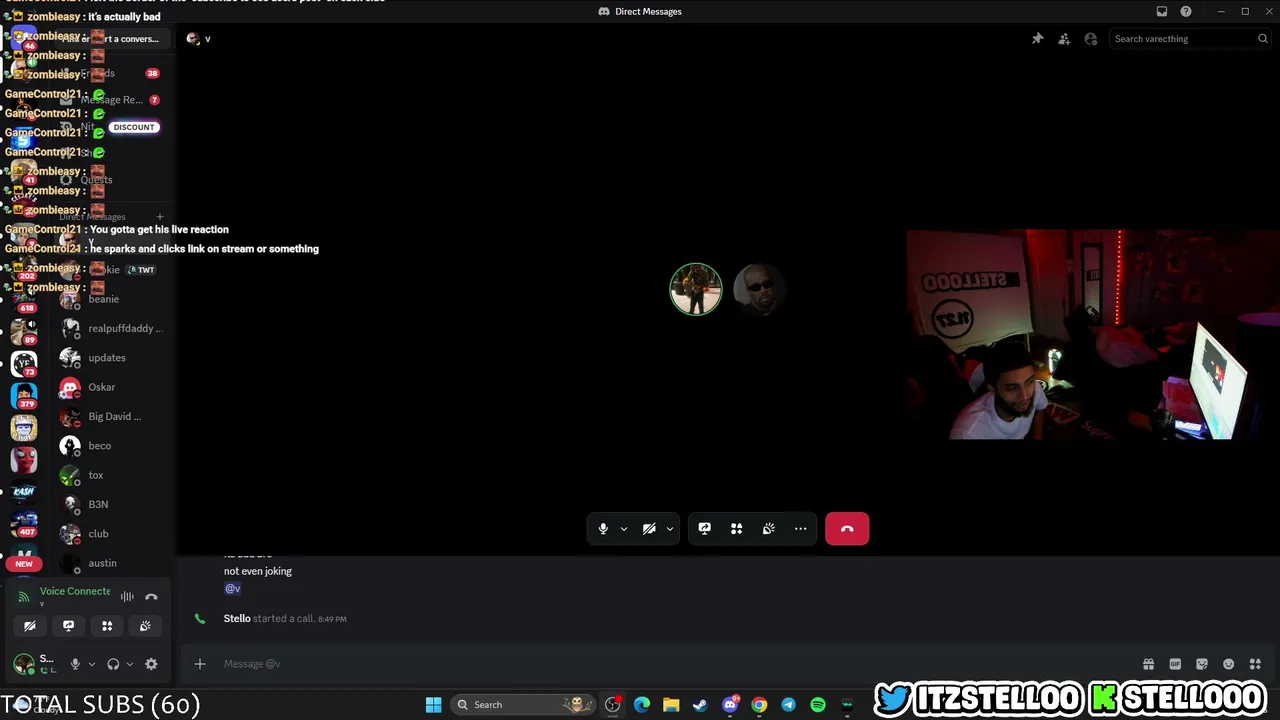This screenshot has height=720, width=1280.
Task: Expand camera options arrow in call controls
Action: [670, 529]
